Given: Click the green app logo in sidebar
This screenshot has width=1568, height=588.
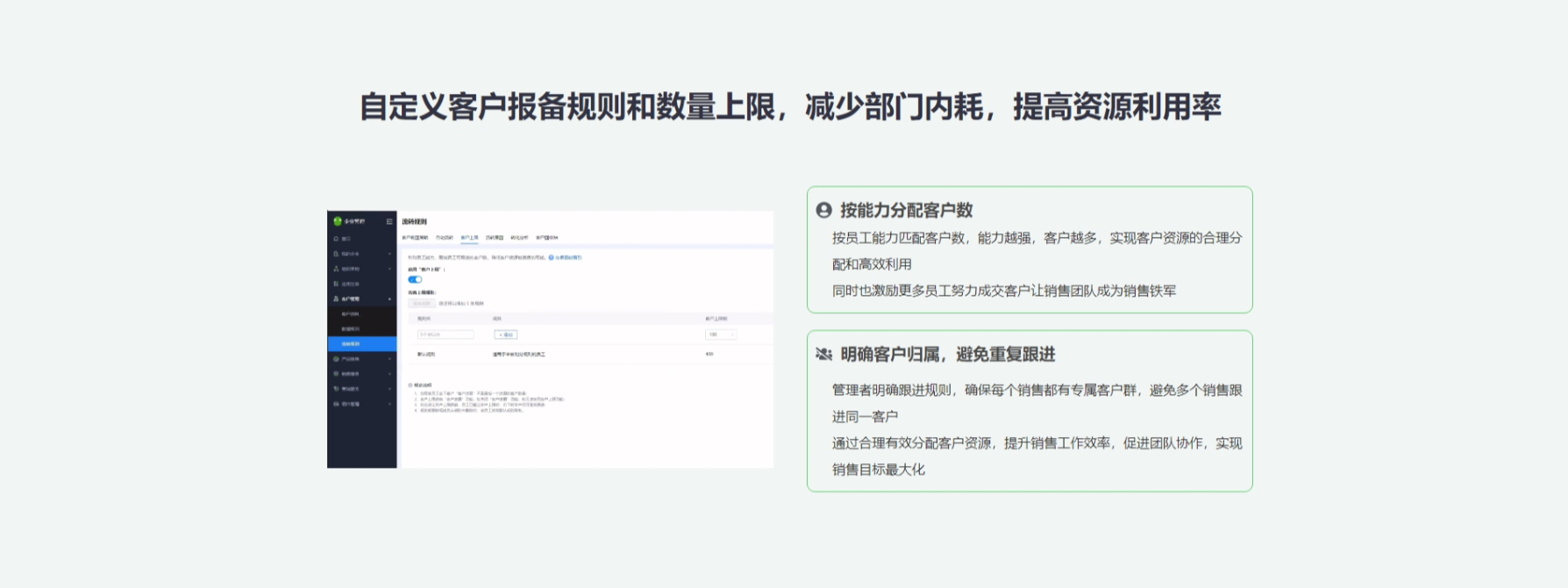Looking at the screenshot, I should [x=338, y=221].
